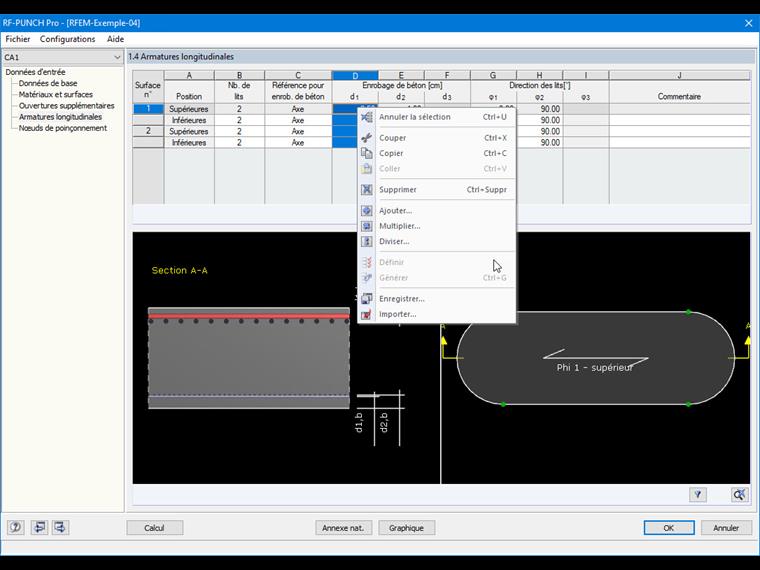760x570 pixels.
Task: Click the Copier pages icon
Action: tap(367, 153)
